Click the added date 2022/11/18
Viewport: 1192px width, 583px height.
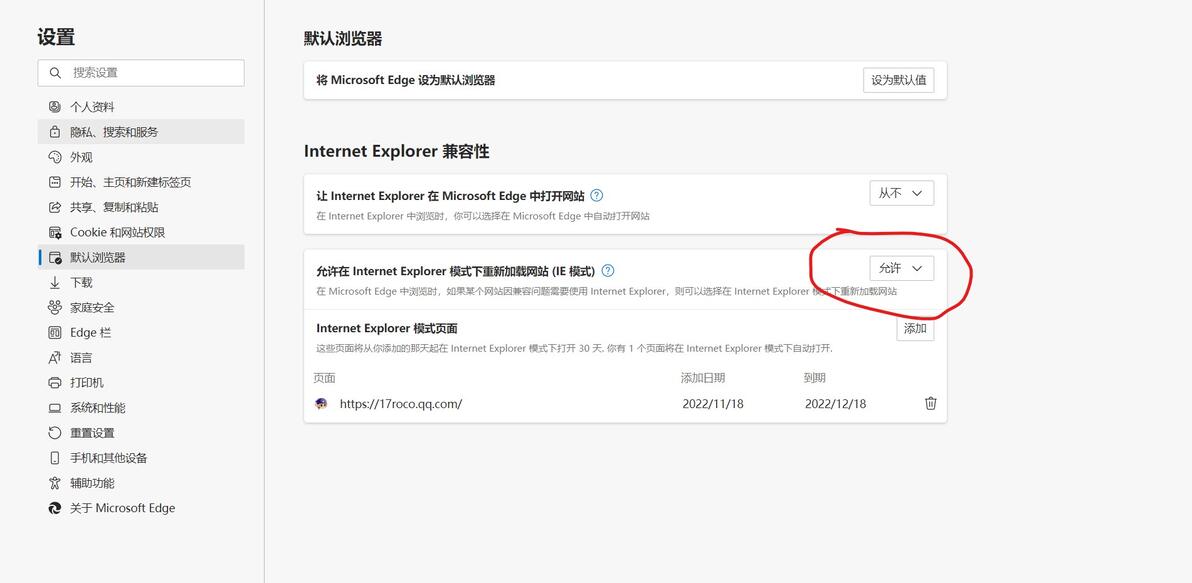point(713,404)
